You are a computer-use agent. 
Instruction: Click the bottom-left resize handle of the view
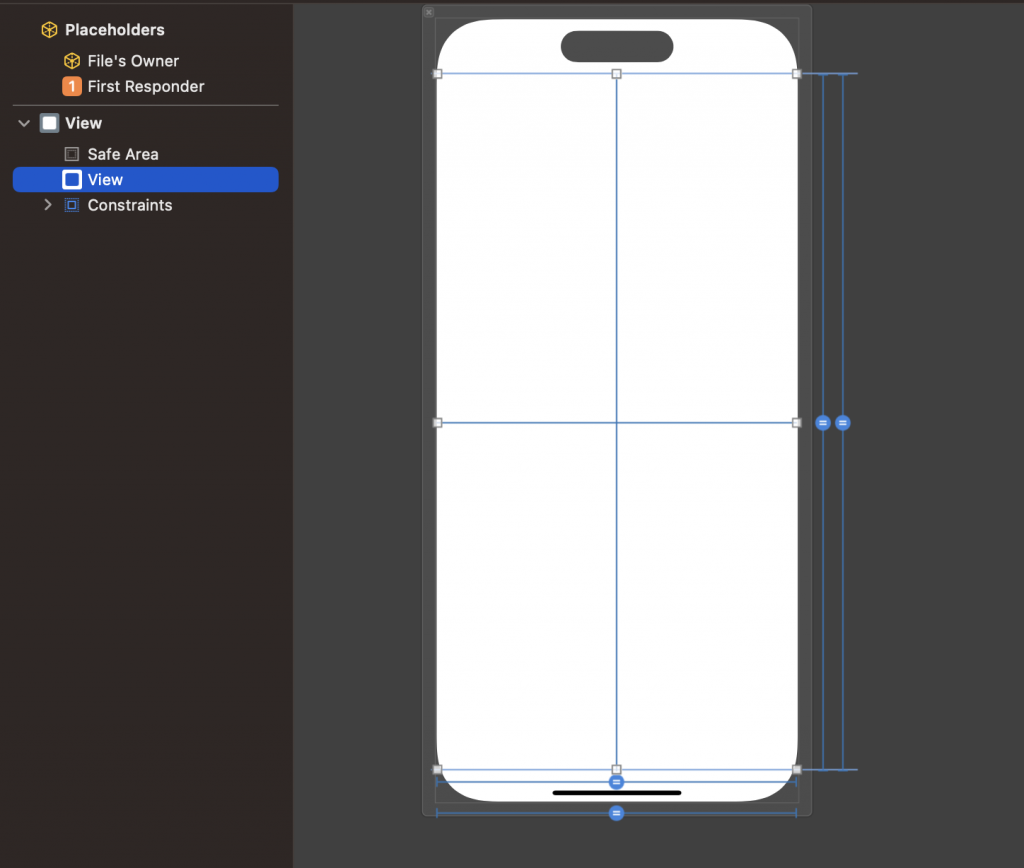pyautogui.click(x=438, y=769)
